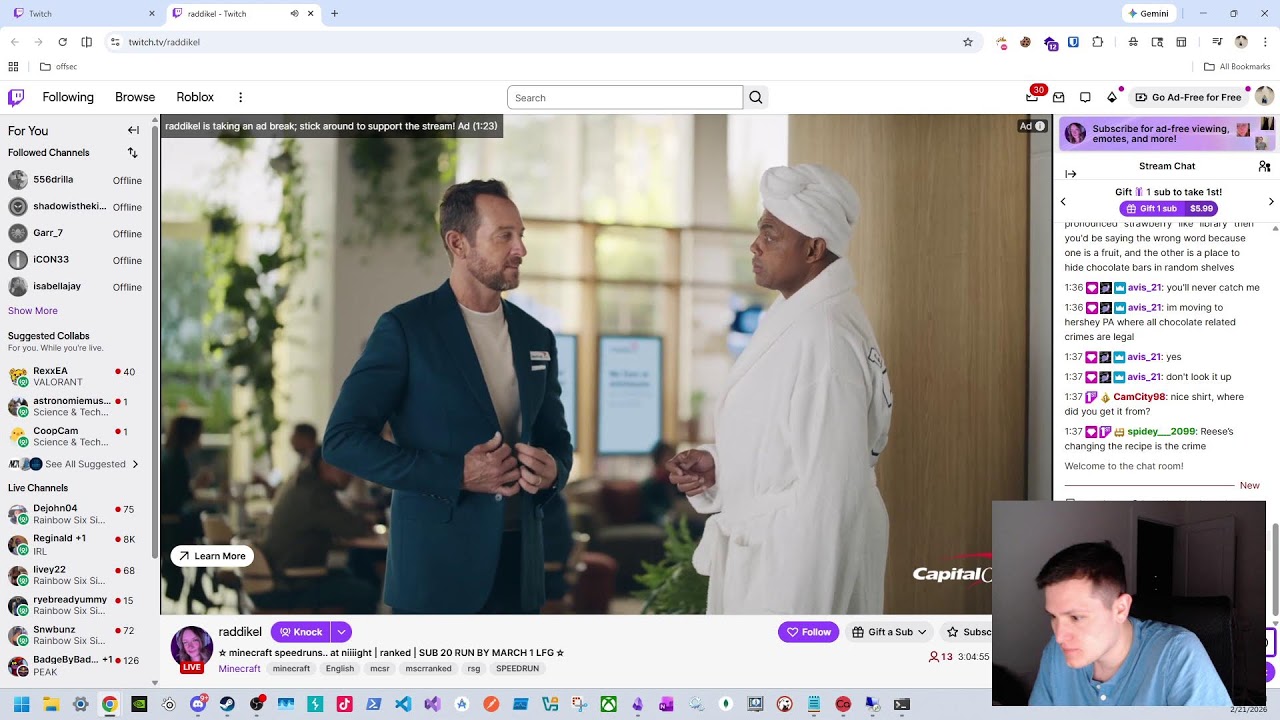Mute the raddikel tab audio icon
The image size is (1280, 720).
pyautogui.click(x=294, y=14)
